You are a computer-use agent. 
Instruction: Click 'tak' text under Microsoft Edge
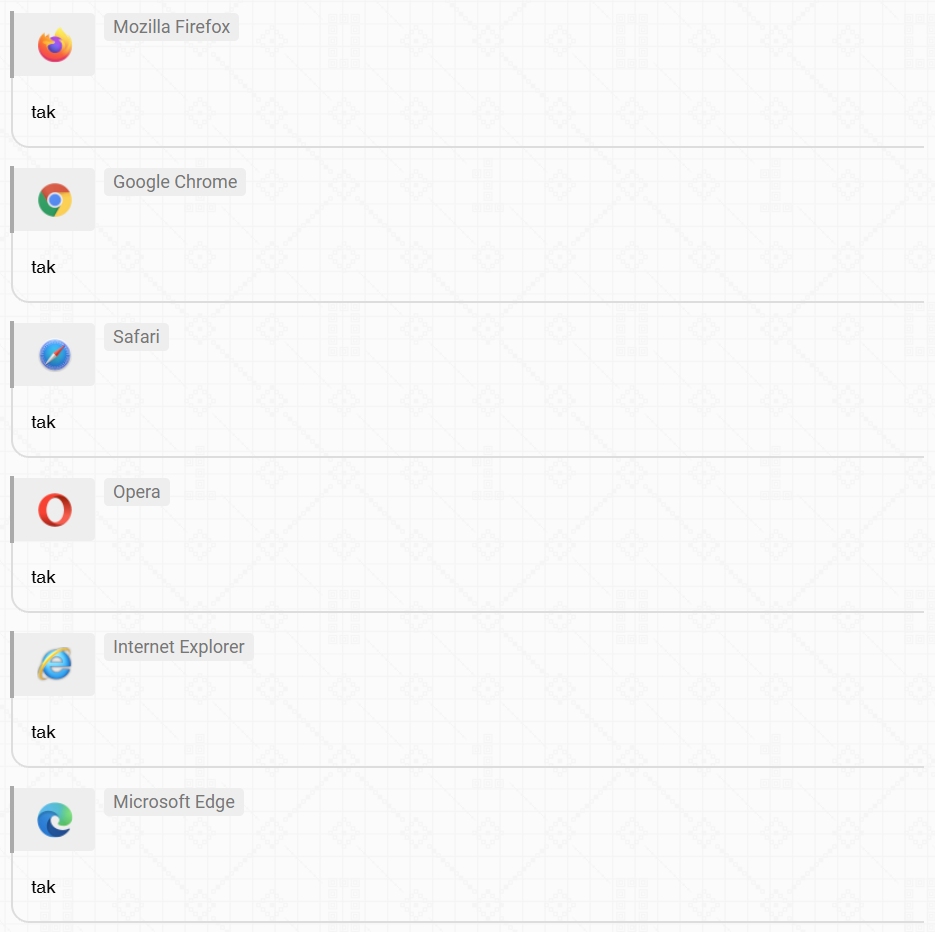click(x=43, y=887)
